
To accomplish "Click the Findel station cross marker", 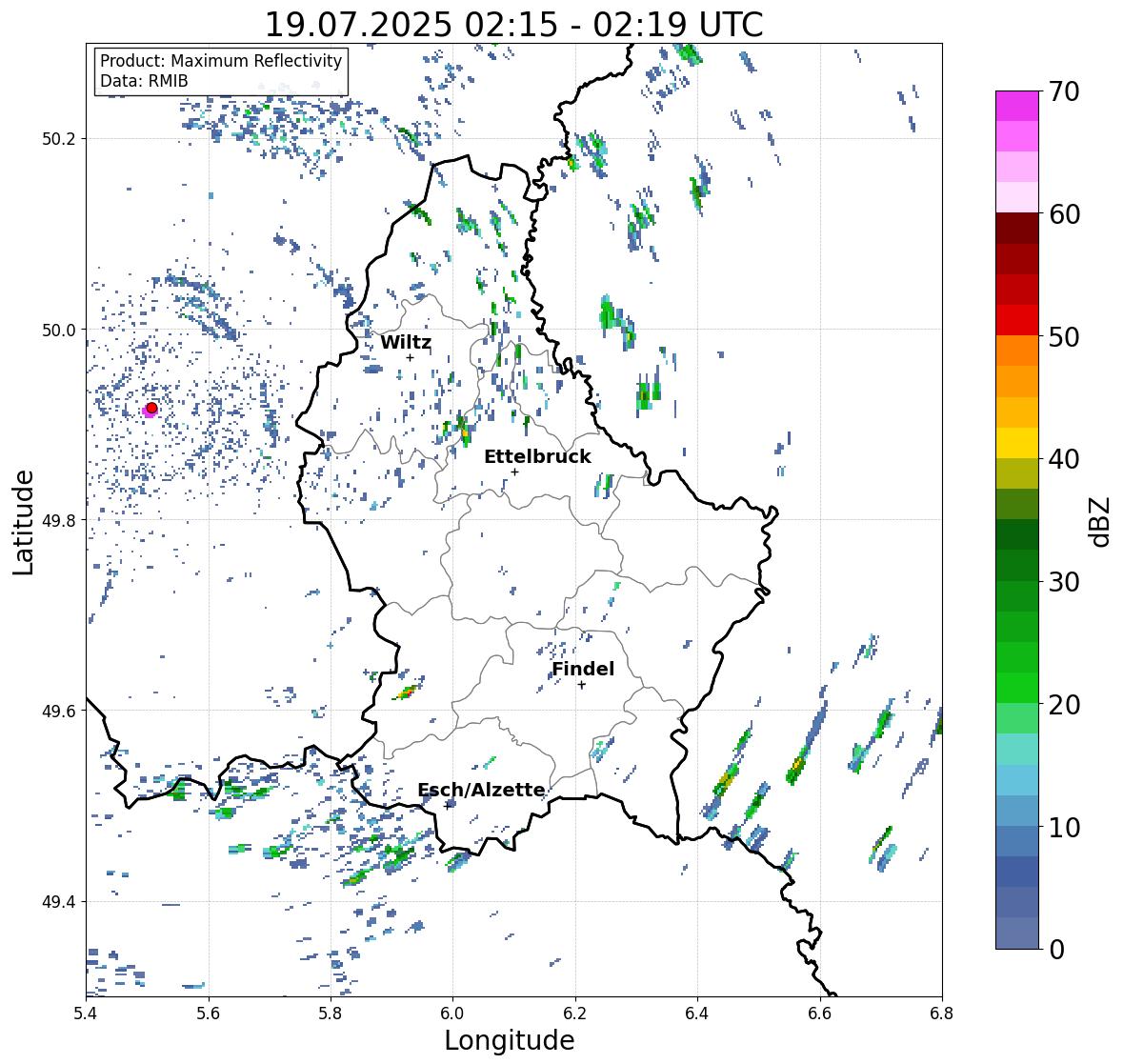I will click(582, 685).
